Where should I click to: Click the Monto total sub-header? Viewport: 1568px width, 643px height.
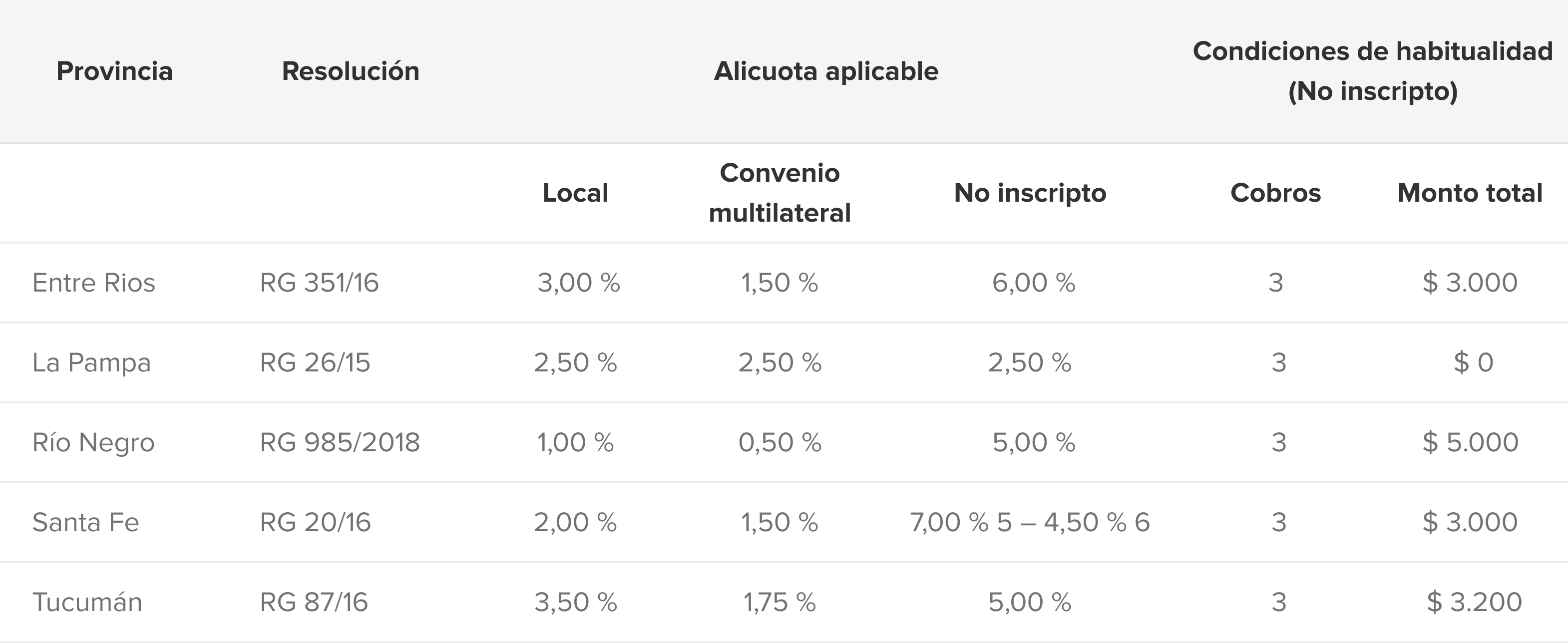(x=1470, y=193)
